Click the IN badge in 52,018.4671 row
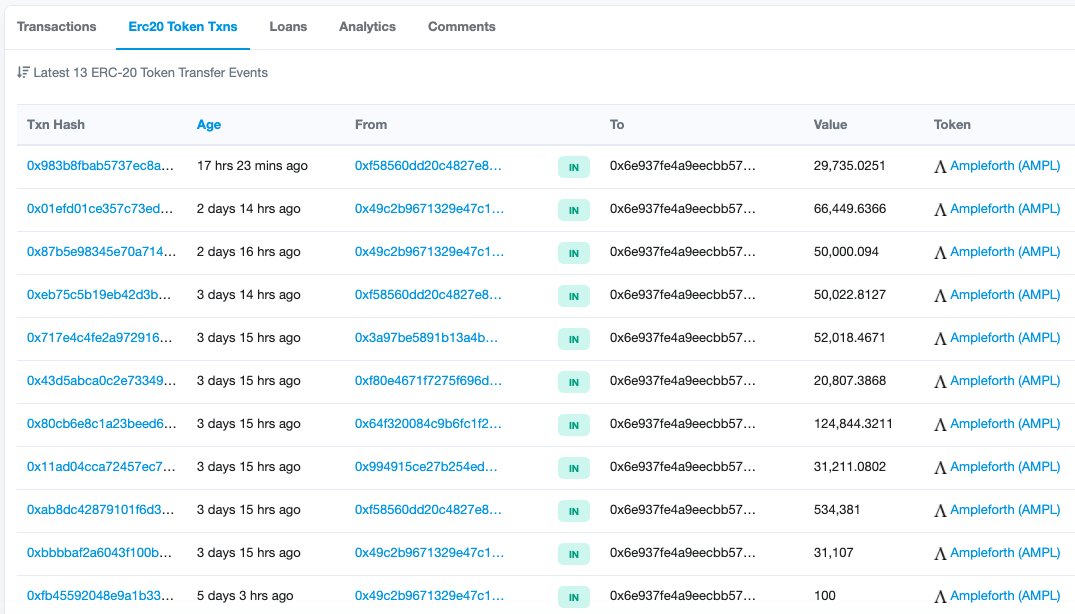Image resolution: width=1075 pixels, height=614 pixels. [574, 339]
